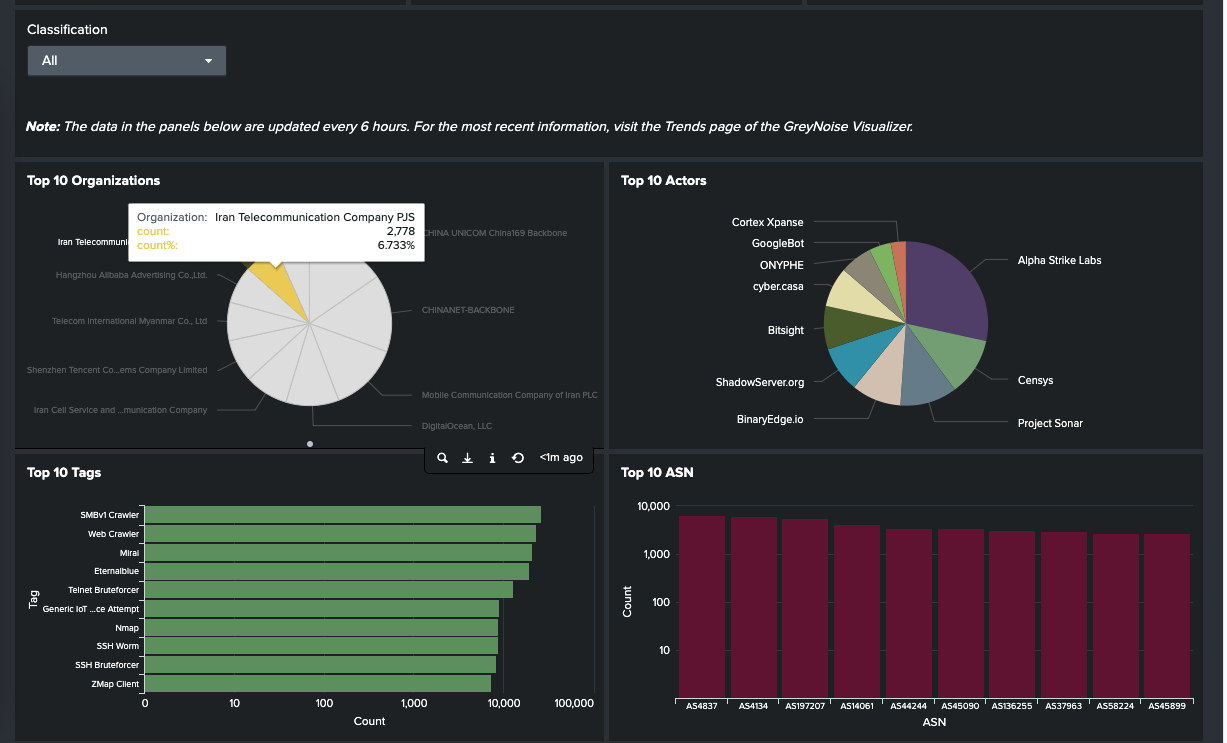This screenshot has width=1227, height=743.
Task: Click the AS197207 maroon bar
Action: tap(805, 608)
